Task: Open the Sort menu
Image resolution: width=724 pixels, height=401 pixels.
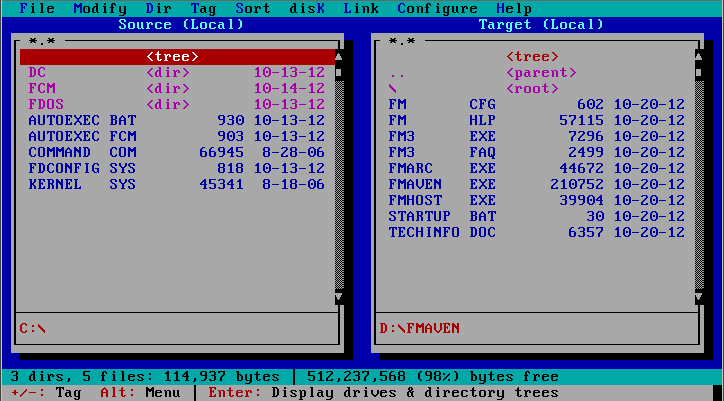Action: [252, 8]
